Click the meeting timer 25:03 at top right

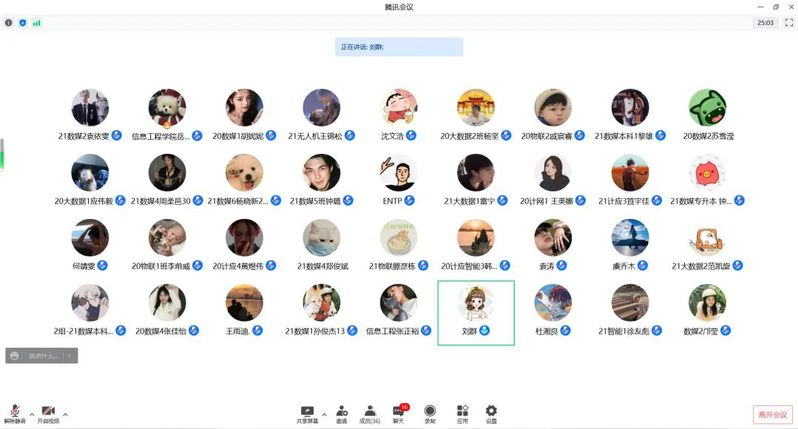[765, 22]
